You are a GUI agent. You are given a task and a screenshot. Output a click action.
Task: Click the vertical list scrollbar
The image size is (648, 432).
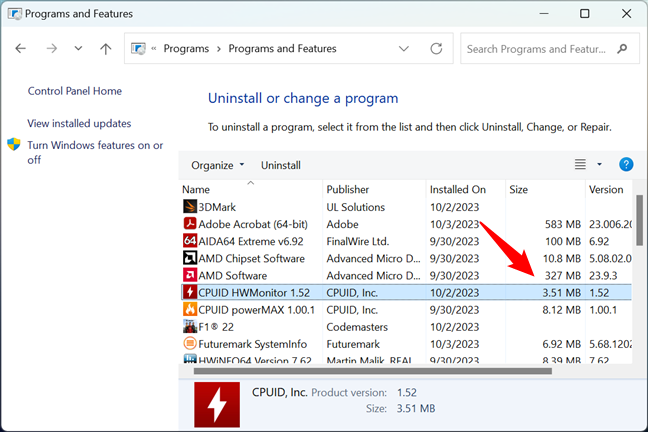coord(639,220)
